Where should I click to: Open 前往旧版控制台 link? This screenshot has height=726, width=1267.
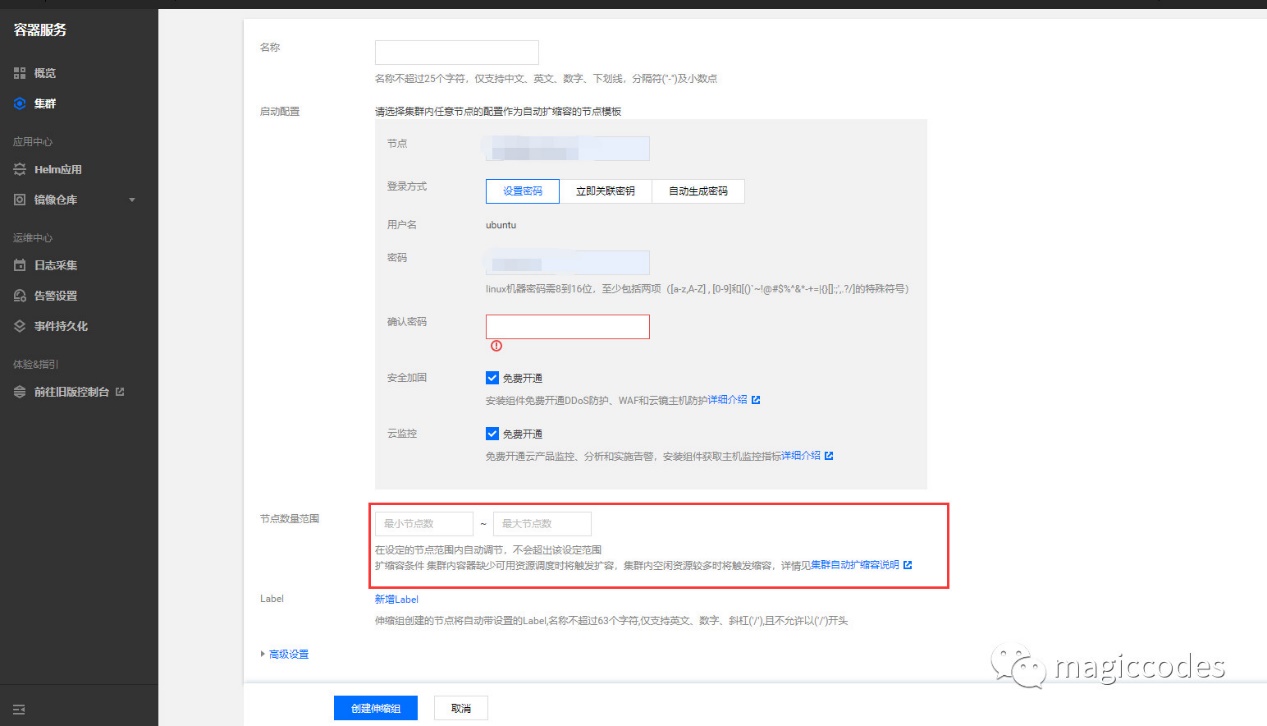click(72, 392)
